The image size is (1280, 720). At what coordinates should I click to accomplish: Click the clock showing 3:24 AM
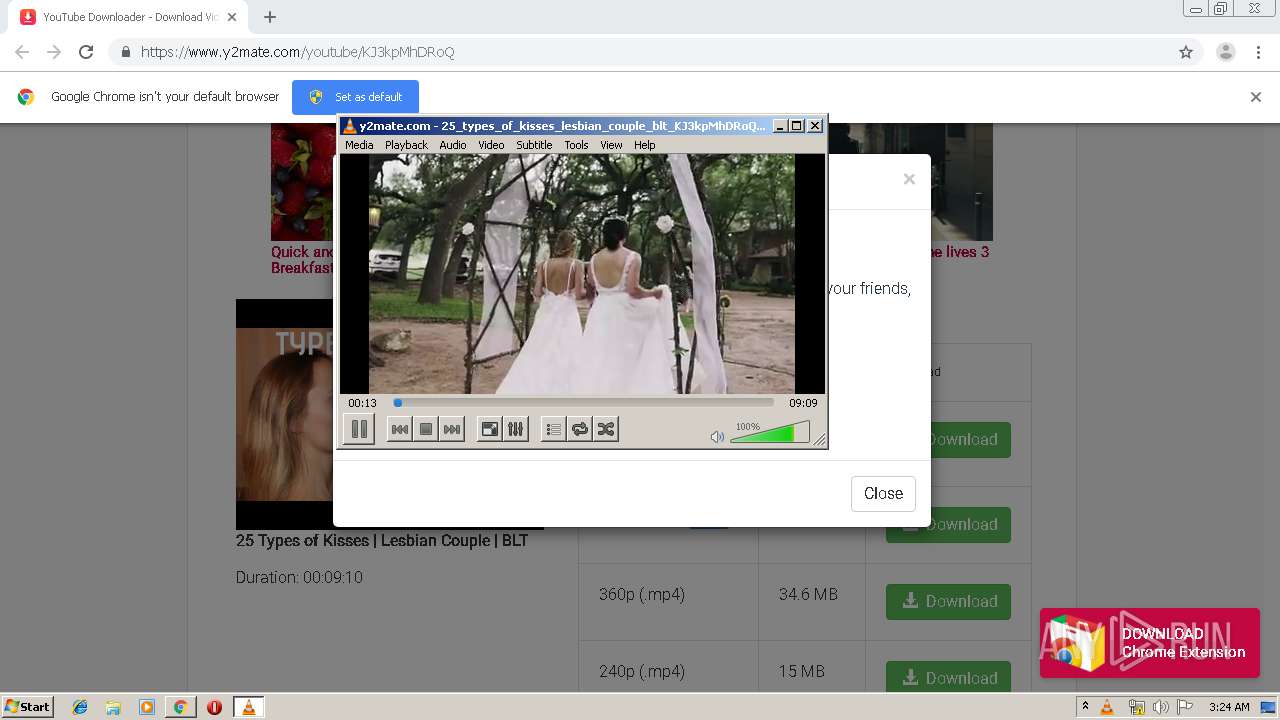1229,707
